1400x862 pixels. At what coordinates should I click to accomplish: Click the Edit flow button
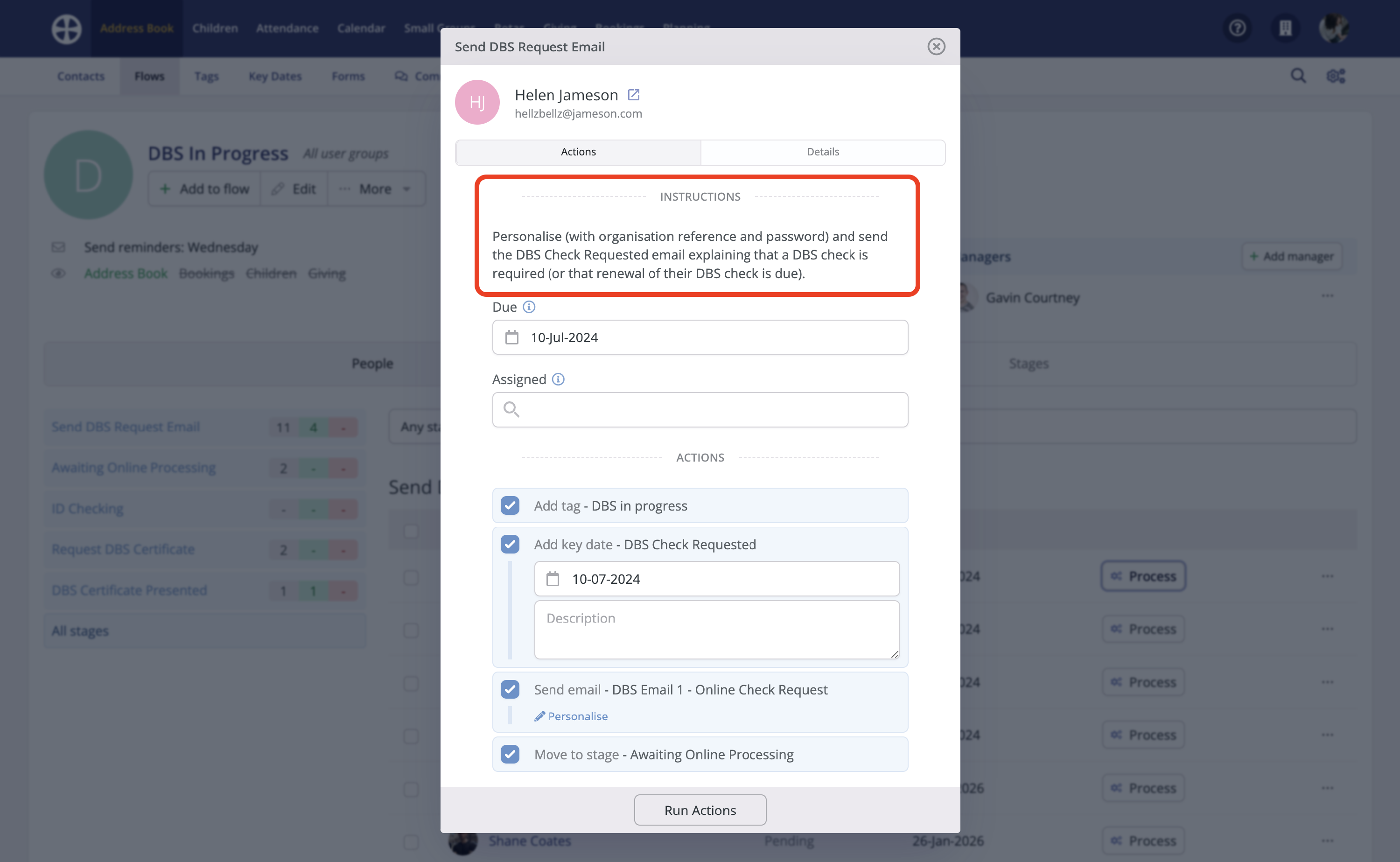(x=294, y=189)
